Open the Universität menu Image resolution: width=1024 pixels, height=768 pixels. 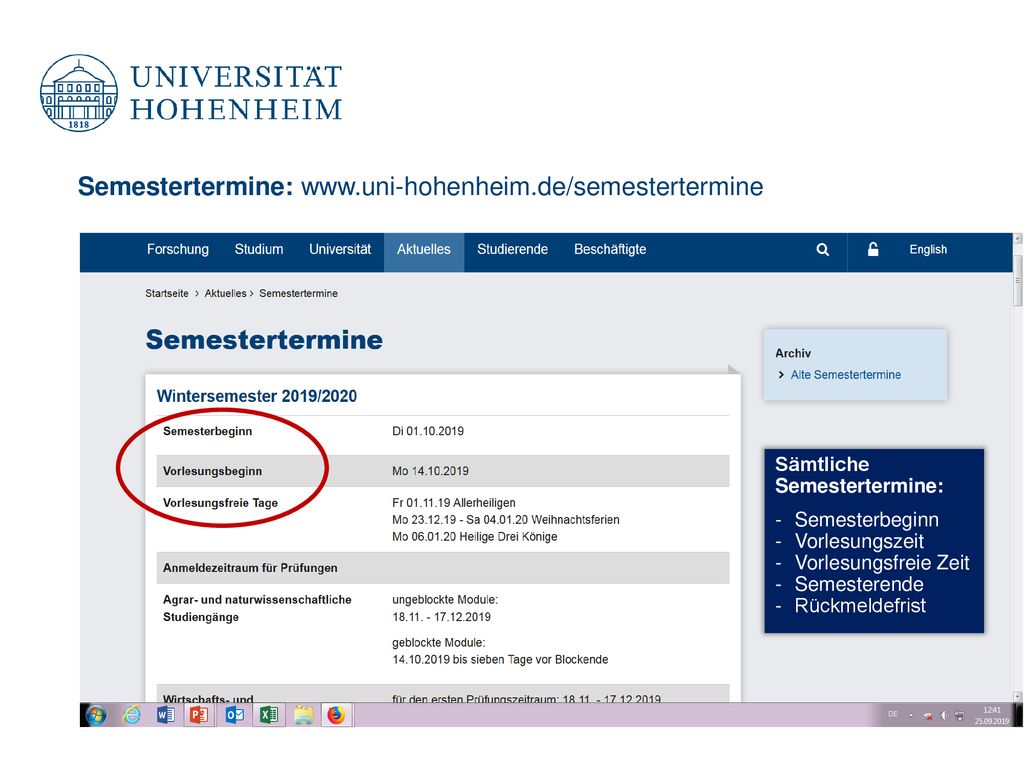[x=340, y=249]
